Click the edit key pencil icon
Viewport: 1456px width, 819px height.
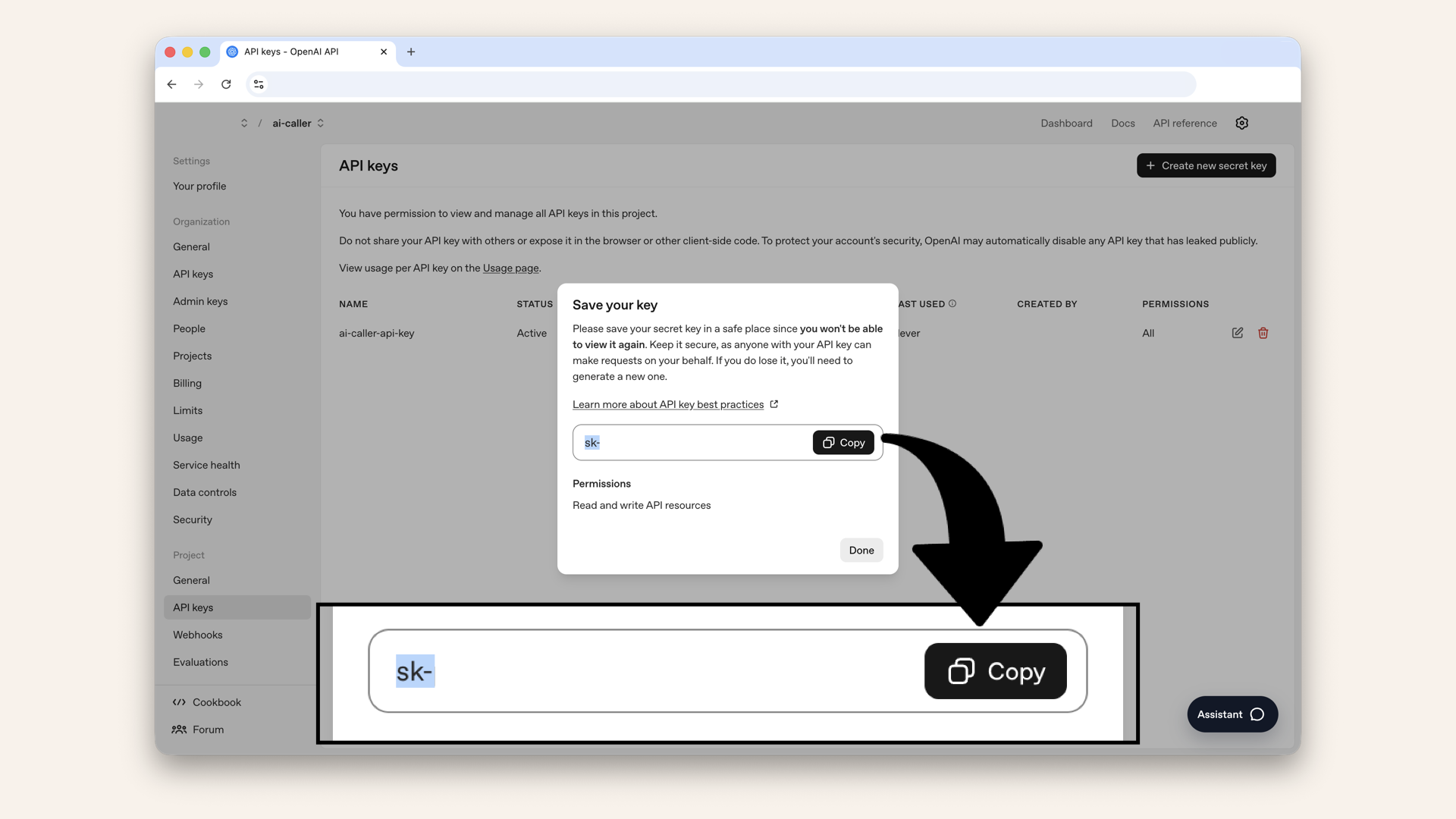1237,333
